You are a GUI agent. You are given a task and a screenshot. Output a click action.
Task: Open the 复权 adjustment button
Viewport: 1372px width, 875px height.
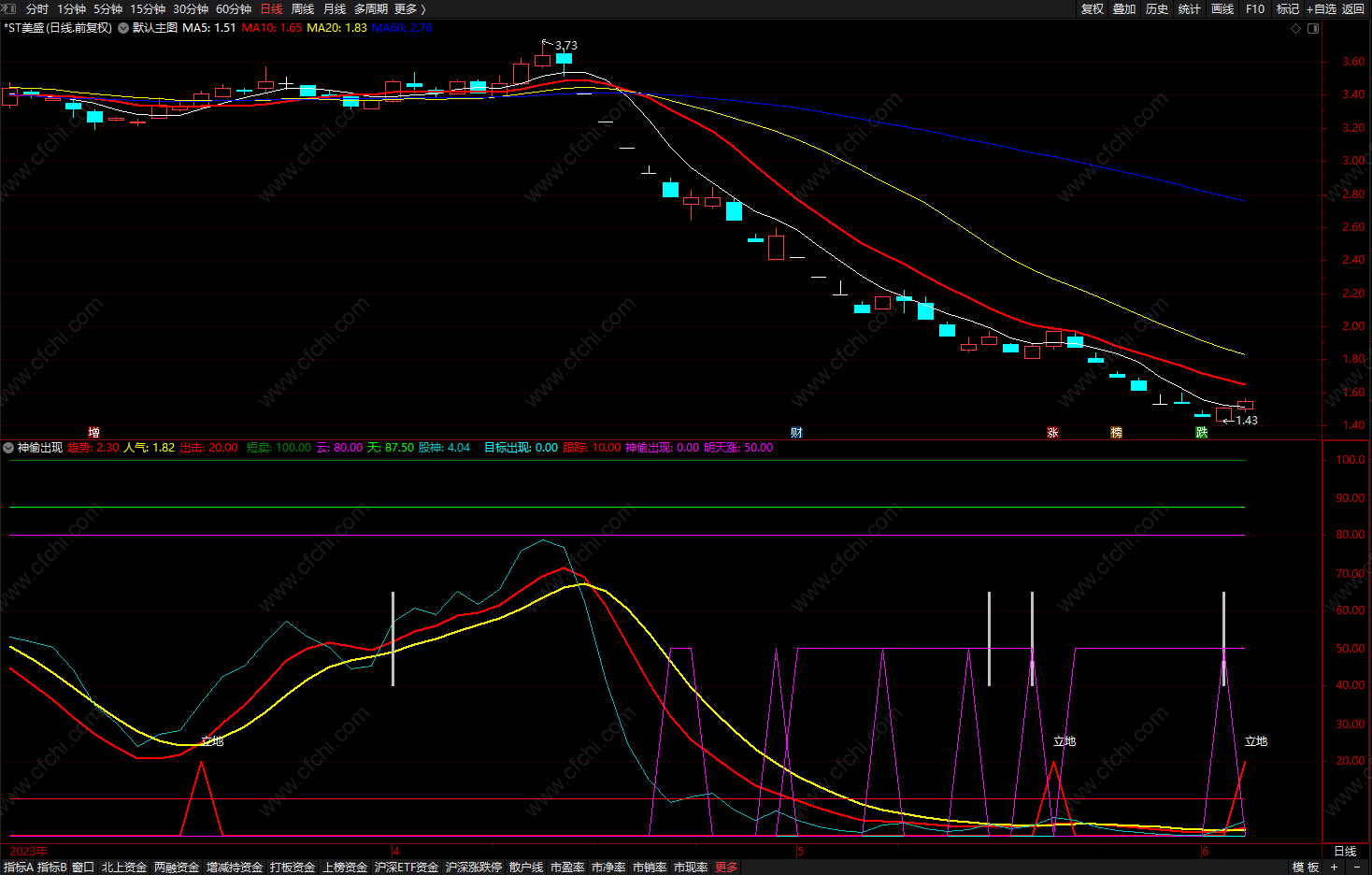1092,8
